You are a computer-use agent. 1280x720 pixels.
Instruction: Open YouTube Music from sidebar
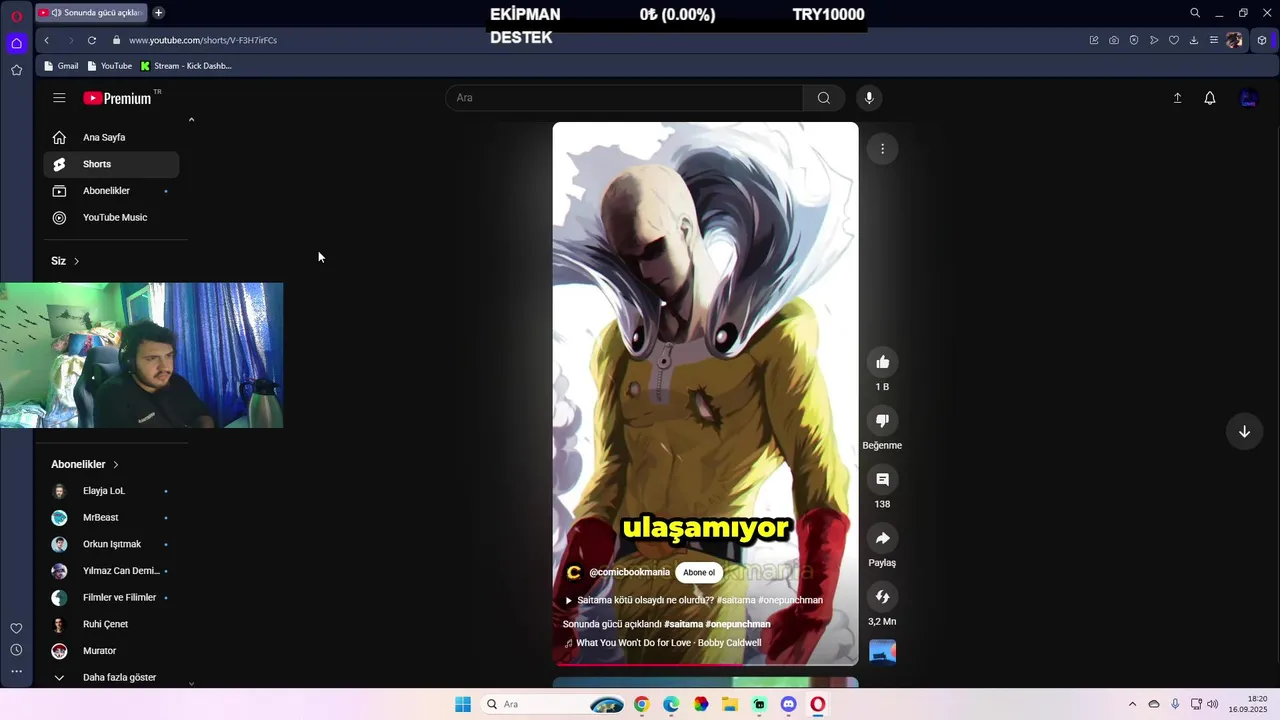(x=111, y=218)
